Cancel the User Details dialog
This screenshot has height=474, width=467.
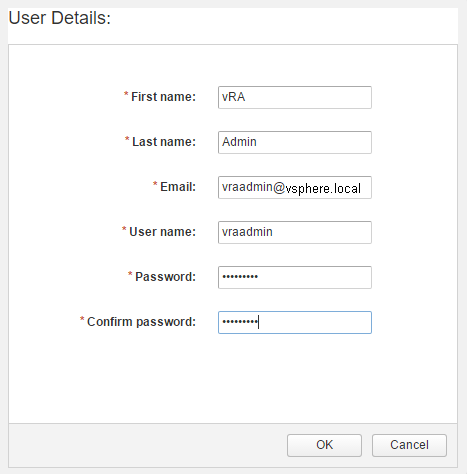coord(409,445)
